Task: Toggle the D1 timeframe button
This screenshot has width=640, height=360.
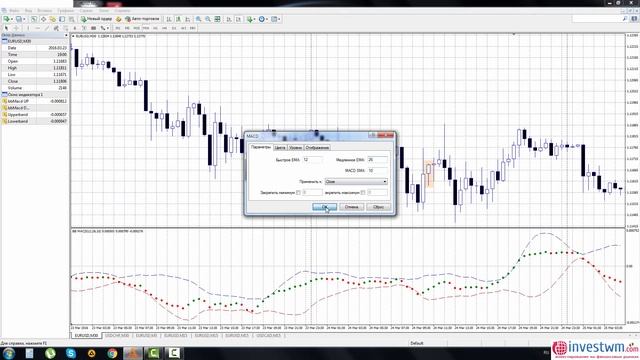Action: tap(174, 28)
